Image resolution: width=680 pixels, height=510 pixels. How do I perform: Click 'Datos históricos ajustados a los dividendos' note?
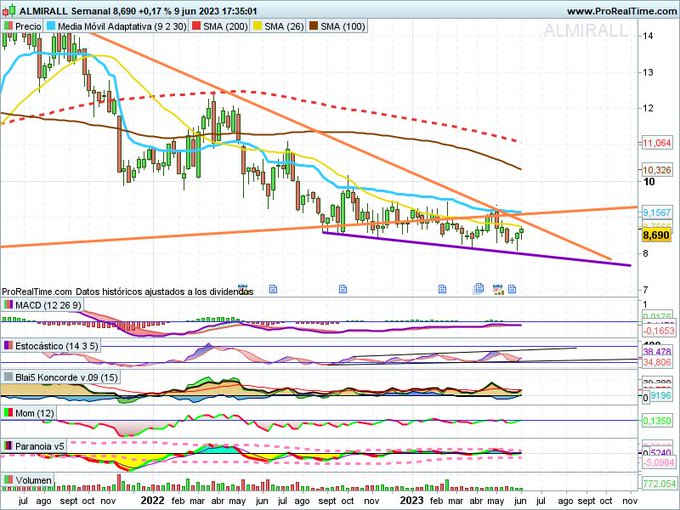(x=164, y=292)
